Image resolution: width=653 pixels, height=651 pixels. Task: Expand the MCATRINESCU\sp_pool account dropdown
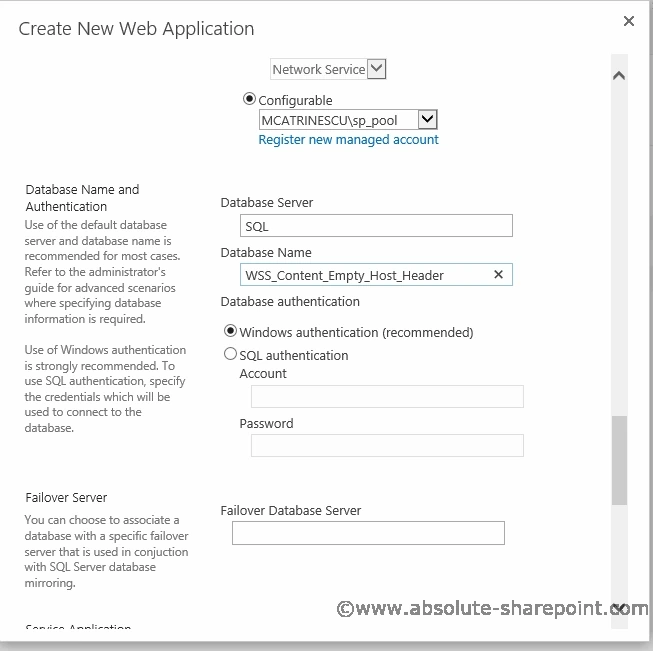click(427, 120)
